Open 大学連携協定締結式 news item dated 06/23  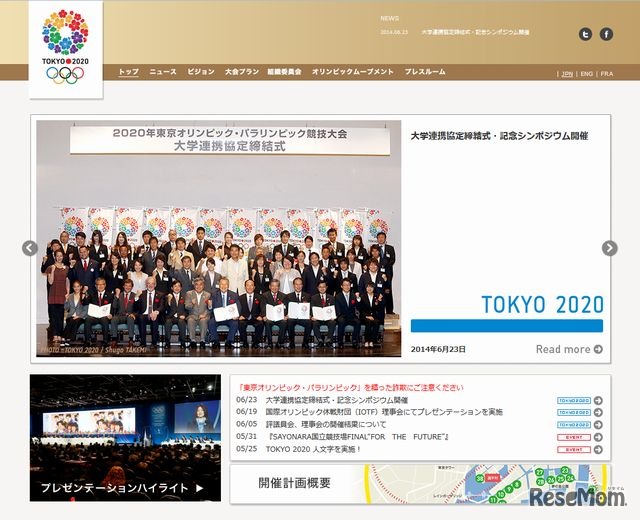(337, 400)
